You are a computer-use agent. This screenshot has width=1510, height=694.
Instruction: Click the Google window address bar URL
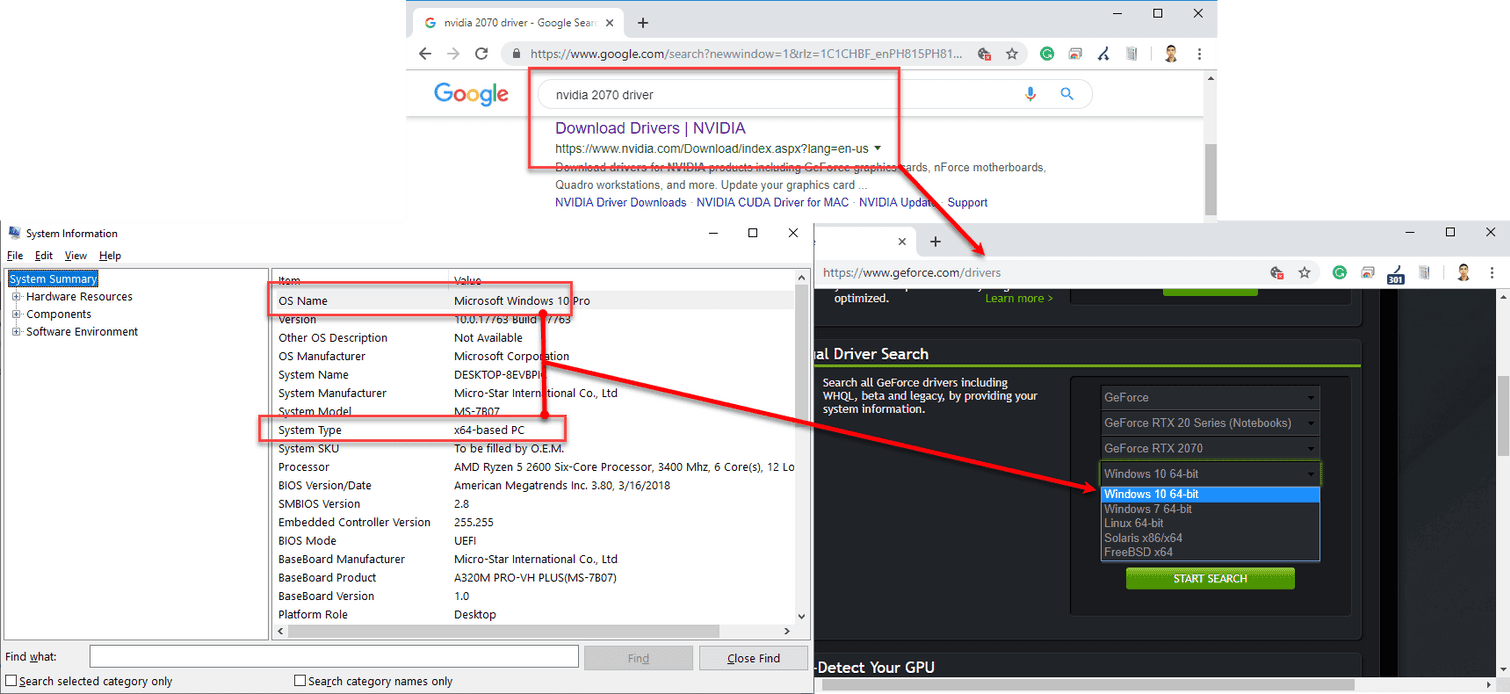[x=745, y=54]
